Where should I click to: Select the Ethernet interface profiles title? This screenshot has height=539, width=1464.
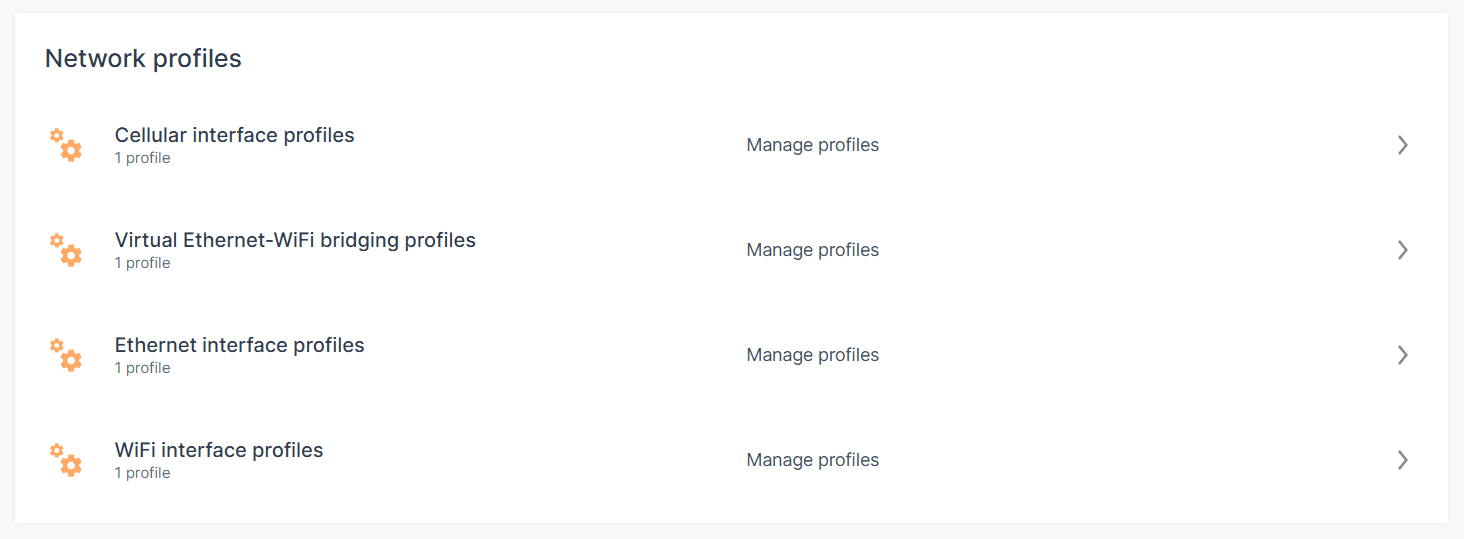pos(239,345)
